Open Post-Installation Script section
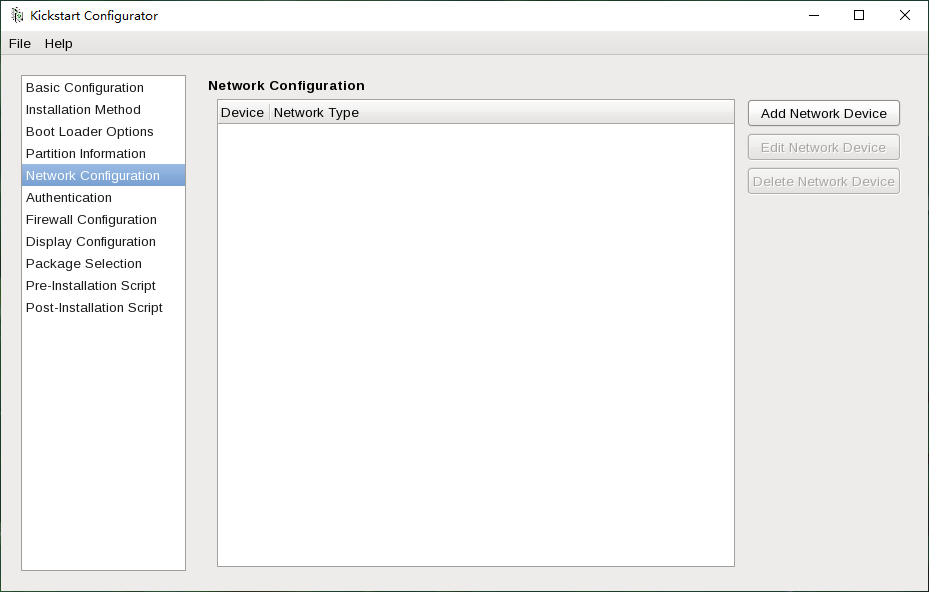Image resolution: width=929 pixels, height=592 pixels. pyautogui.click(x=103, y=307)
